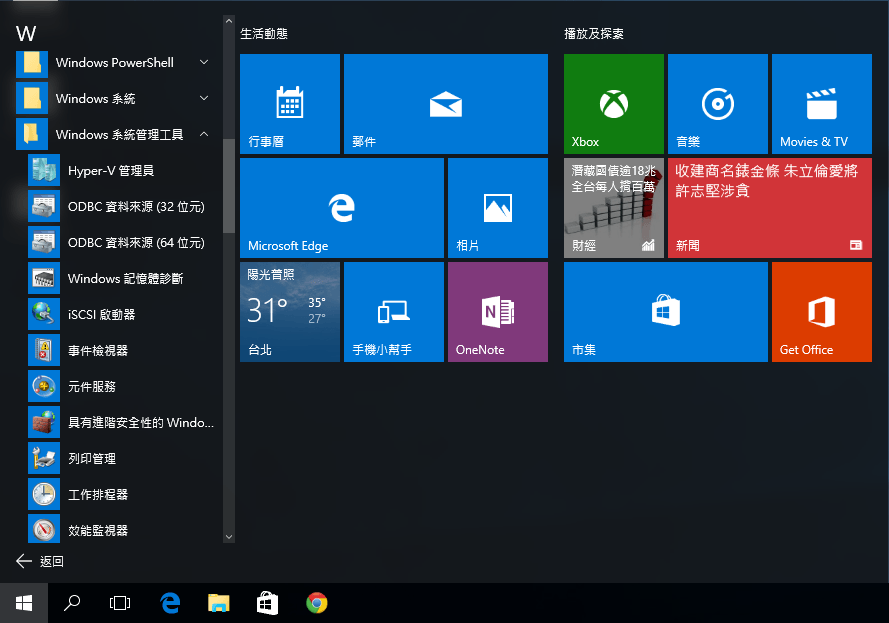This screenshot has height=623, width=889.
Task: Open the 郵件 mail tile
Action: (446, 104)
